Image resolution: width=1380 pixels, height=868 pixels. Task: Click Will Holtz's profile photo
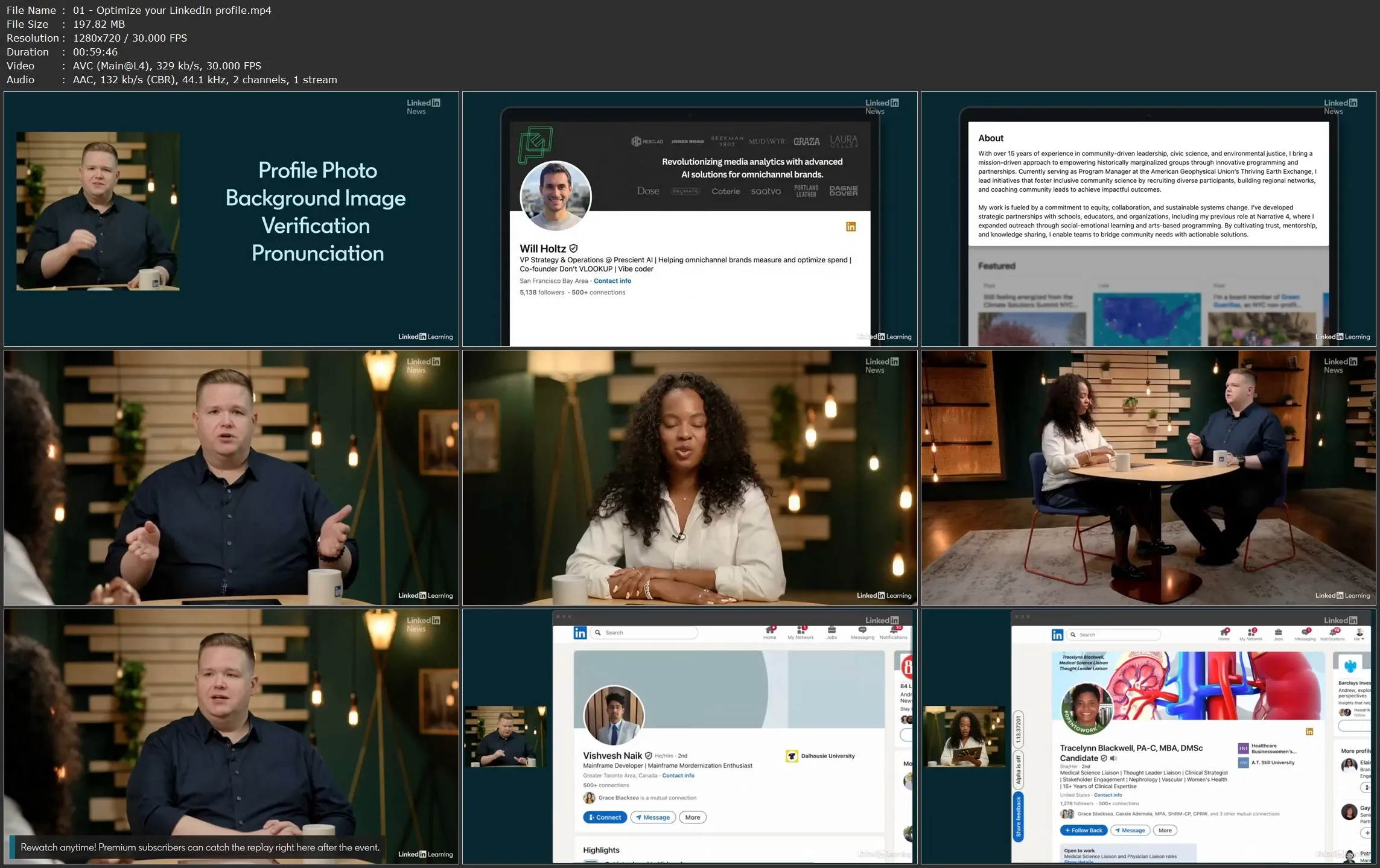click(x=555, y=197)
